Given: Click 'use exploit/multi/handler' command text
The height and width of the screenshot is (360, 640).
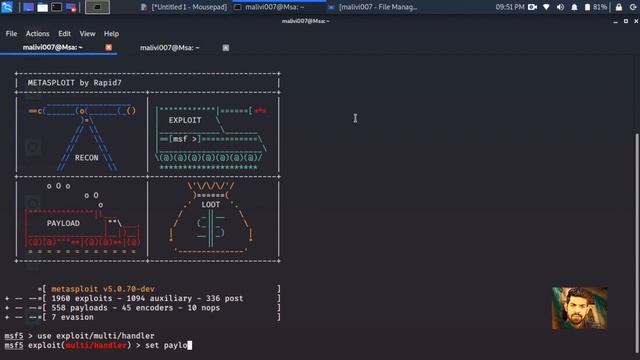Looking at the screenshot, I should tap(96, 336).
